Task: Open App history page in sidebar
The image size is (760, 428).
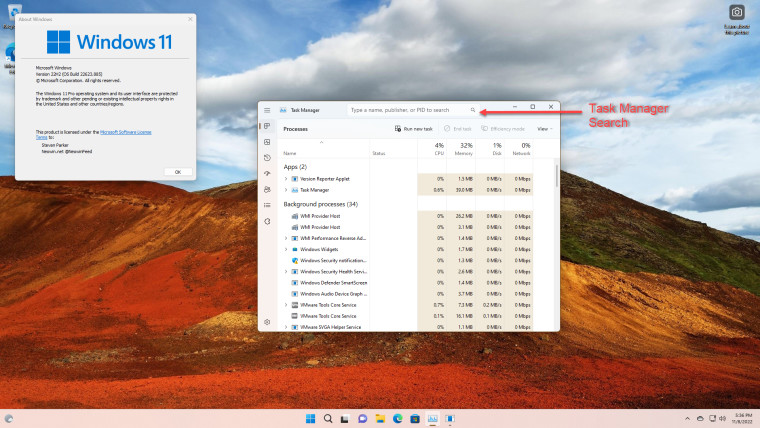Action: [267, 158]
